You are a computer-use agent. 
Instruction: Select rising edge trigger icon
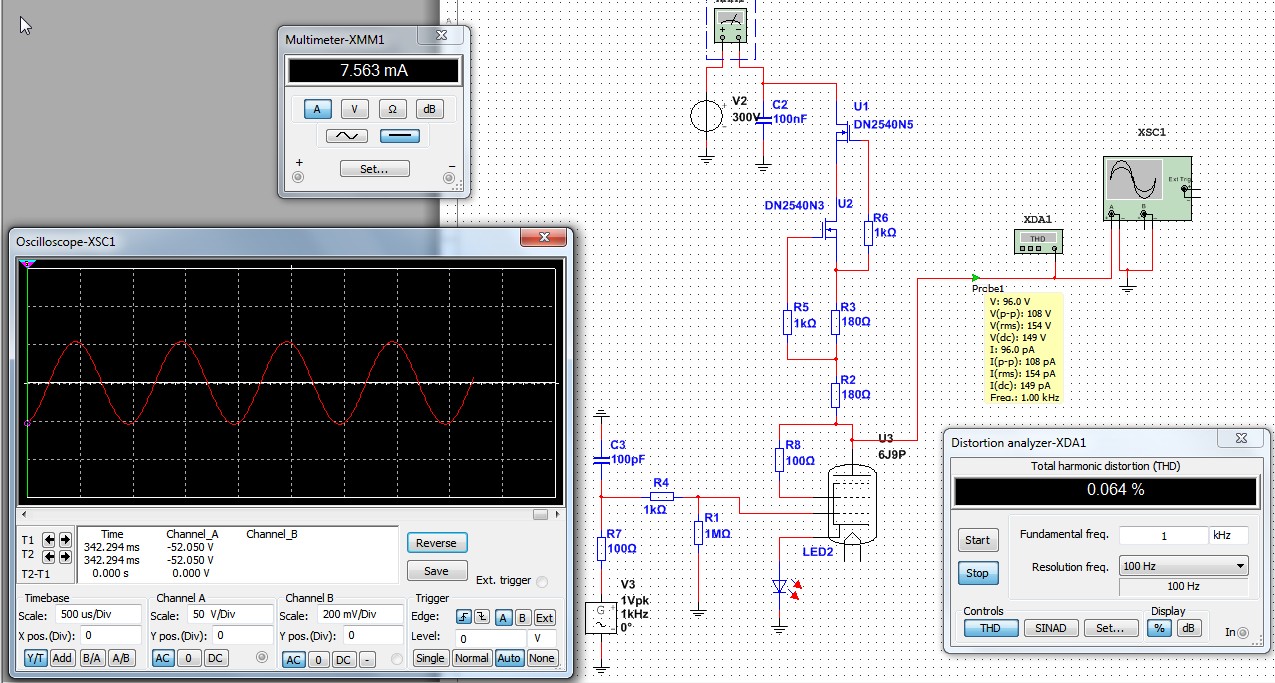coord(464,617)
